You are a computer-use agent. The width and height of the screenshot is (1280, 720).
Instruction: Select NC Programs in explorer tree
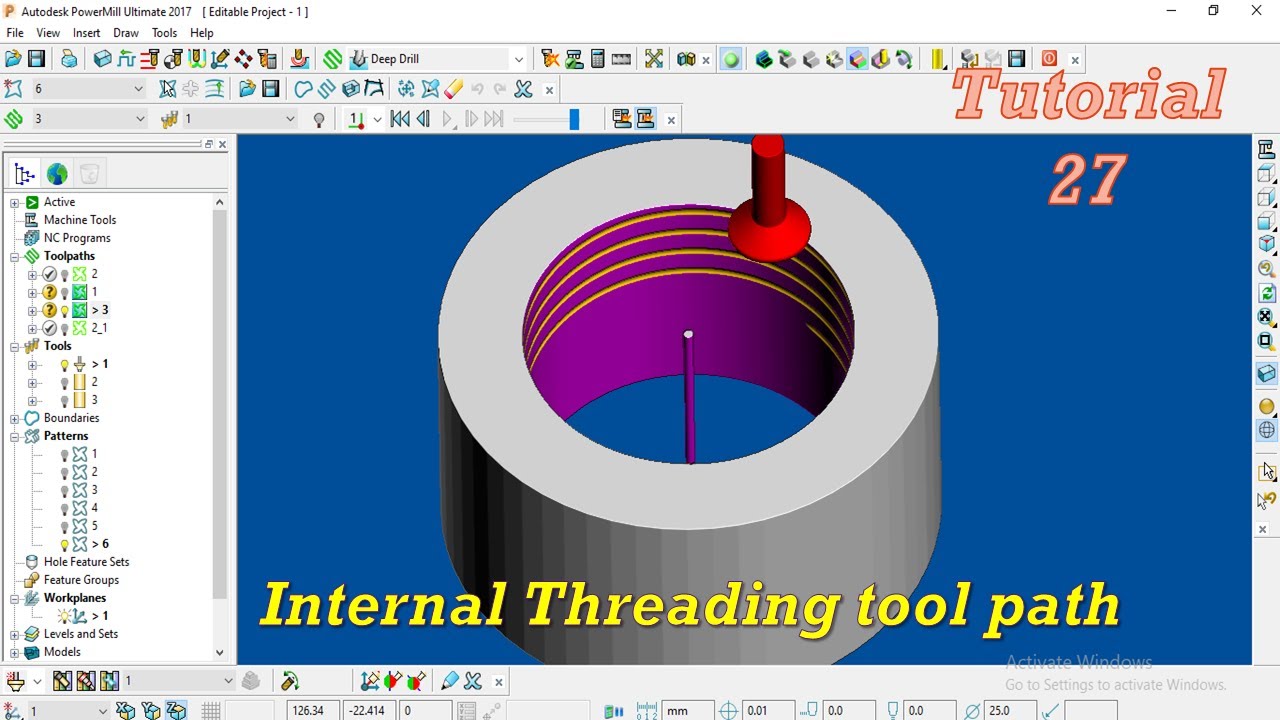(77, 238)
